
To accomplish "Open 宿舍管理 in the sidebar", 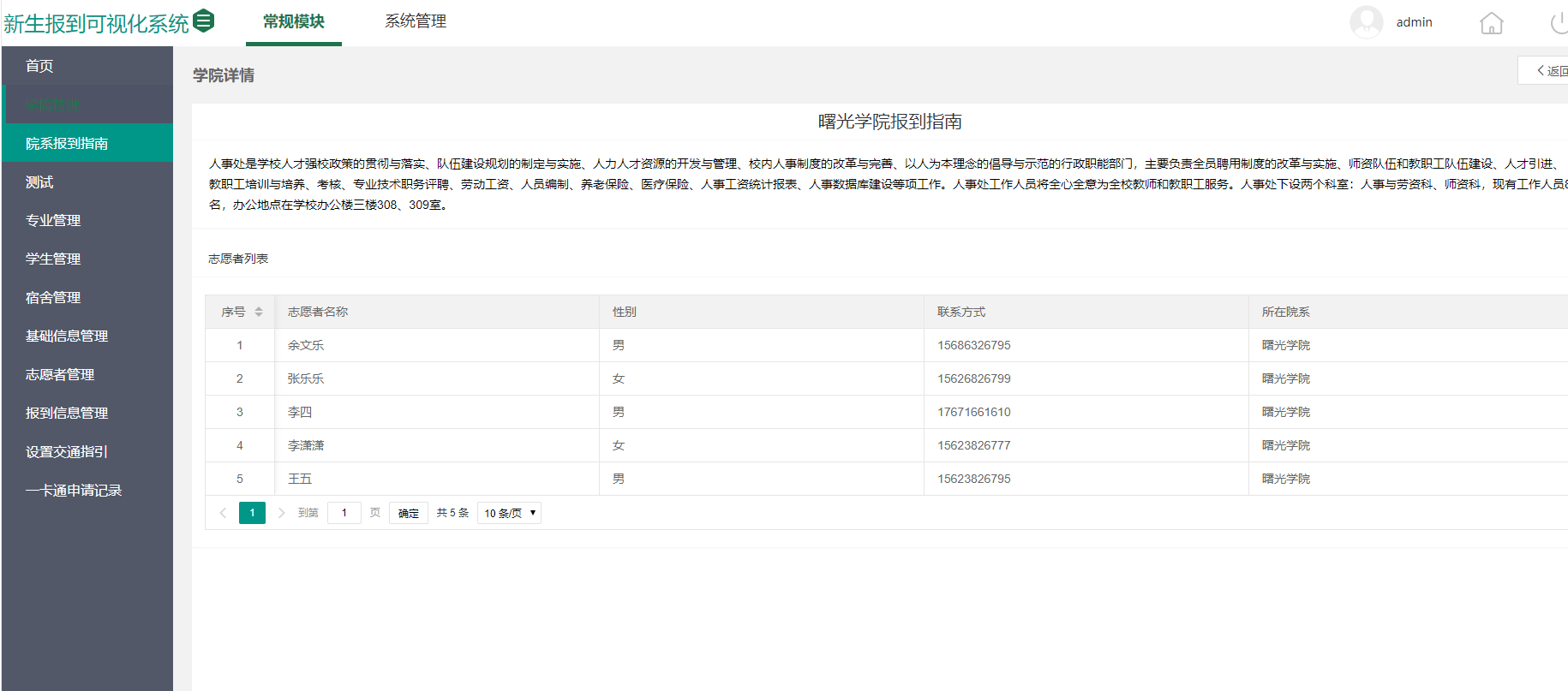I will 53,297.
